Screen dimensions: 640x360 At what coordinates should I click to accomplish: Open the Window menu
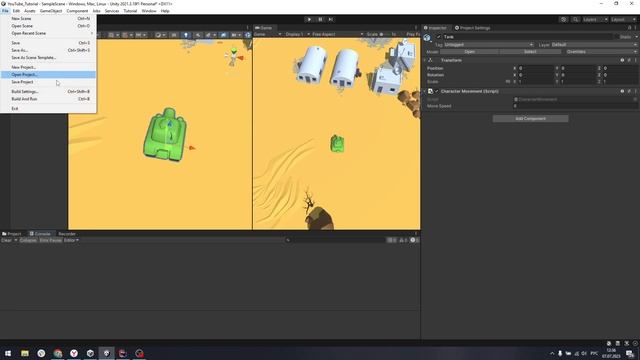tap(149, 11)
